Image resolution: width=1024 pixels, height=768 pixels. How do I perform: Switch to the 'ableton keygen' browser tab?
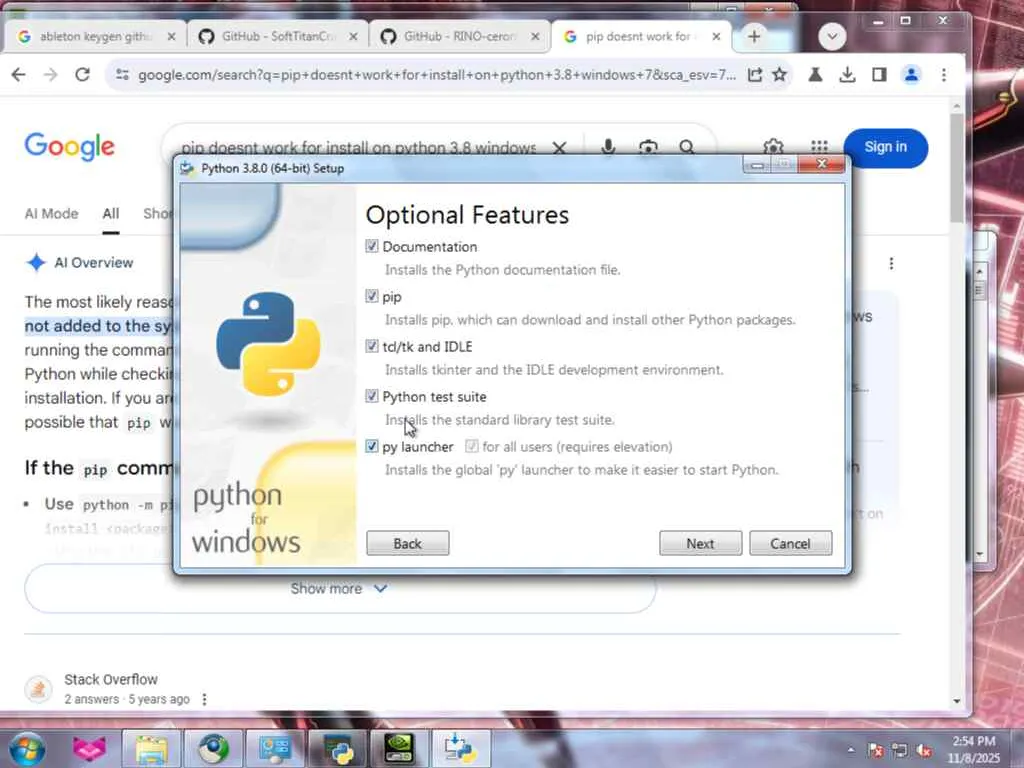pyautogui.click(x=96, y=37)
